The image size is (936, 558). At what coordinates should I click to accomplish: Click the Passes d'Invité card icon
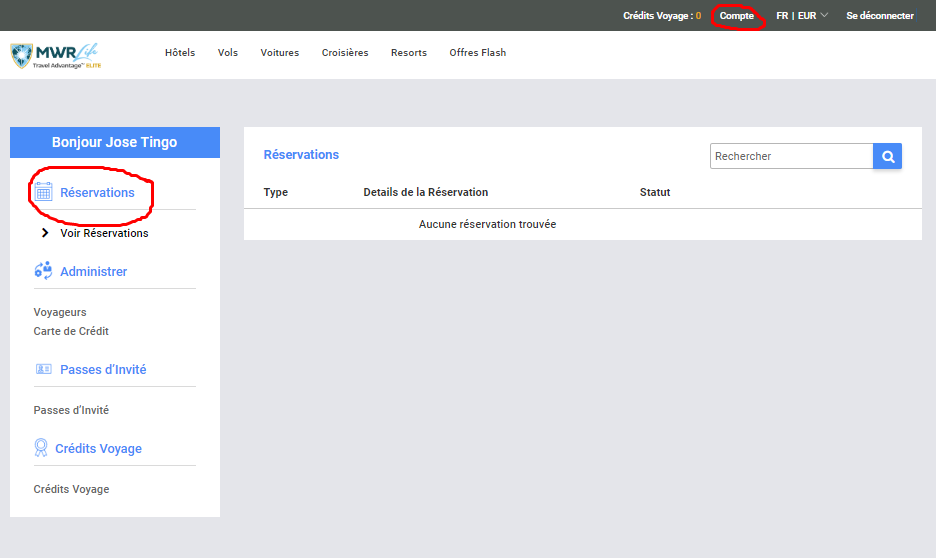tap(44, 369)
